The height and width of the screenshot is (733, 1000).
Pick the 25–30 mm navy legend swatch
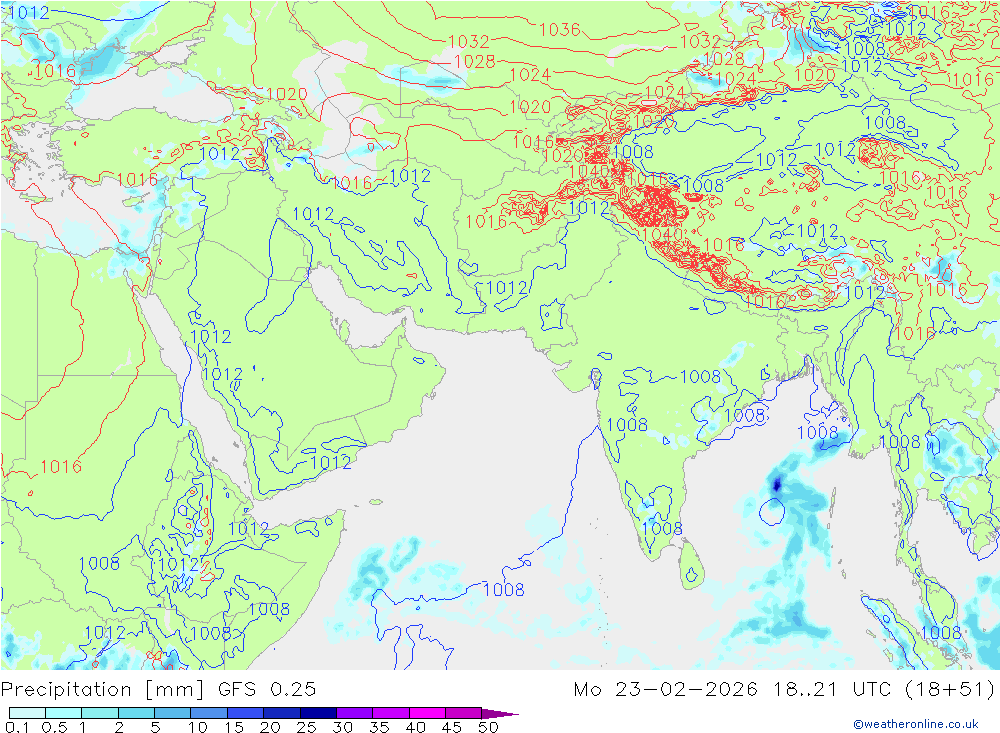point(318,713)
